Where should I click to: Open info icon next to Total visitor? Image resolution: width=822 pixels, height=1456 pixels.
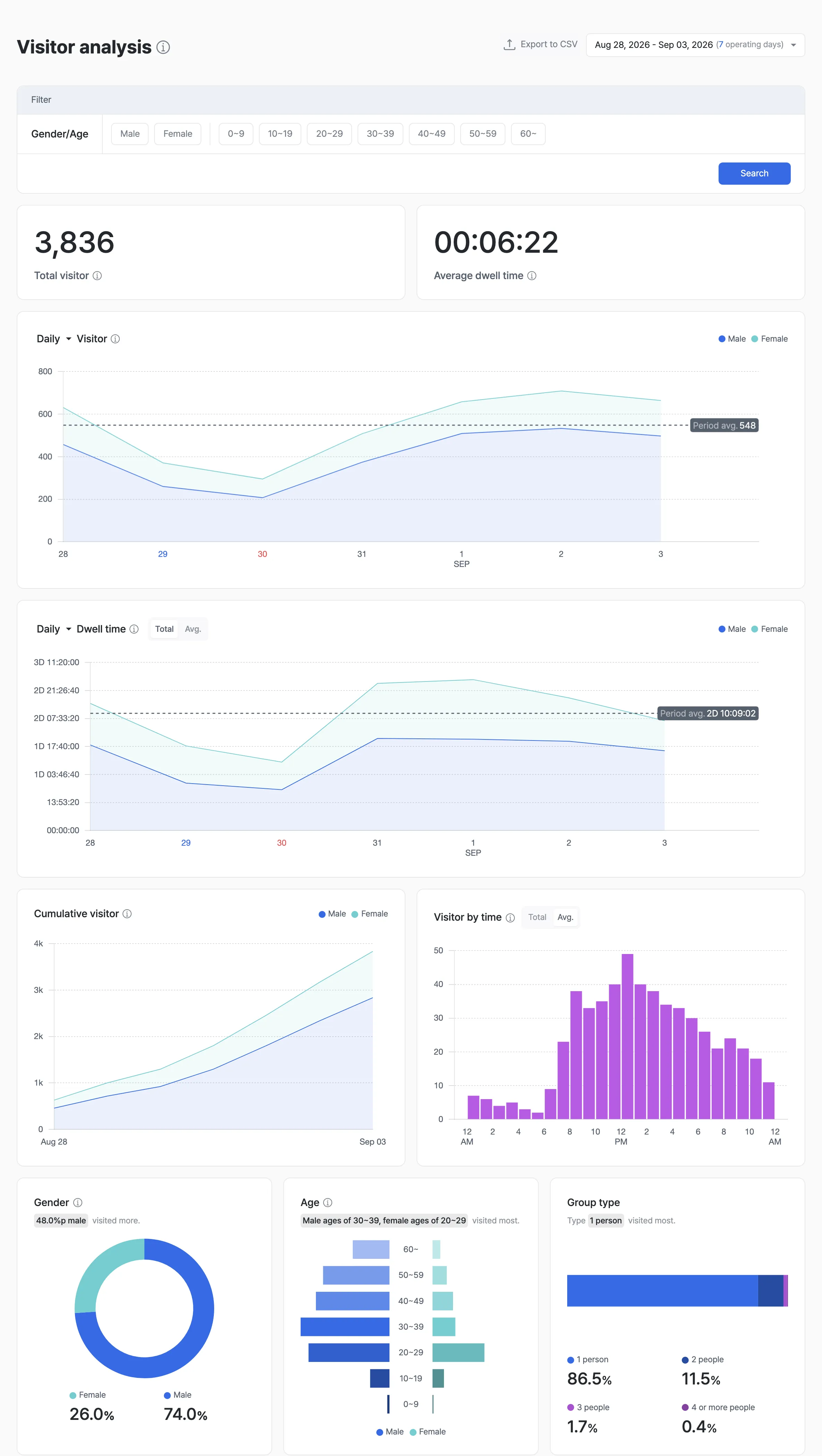(97, 276)
